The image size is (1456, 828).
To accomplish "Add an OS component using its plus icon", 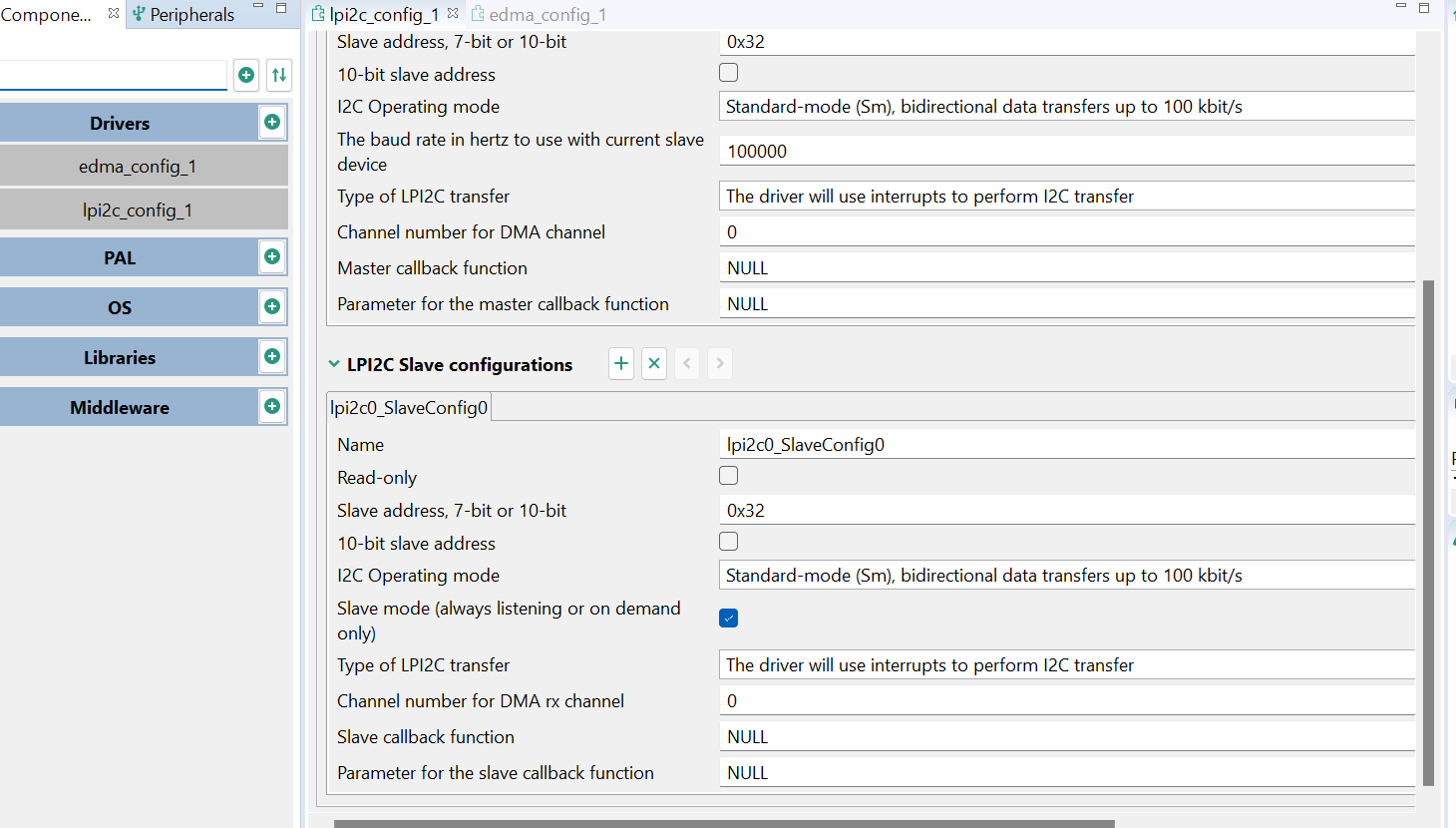I will pyautogui.click(x=272, y=306).
